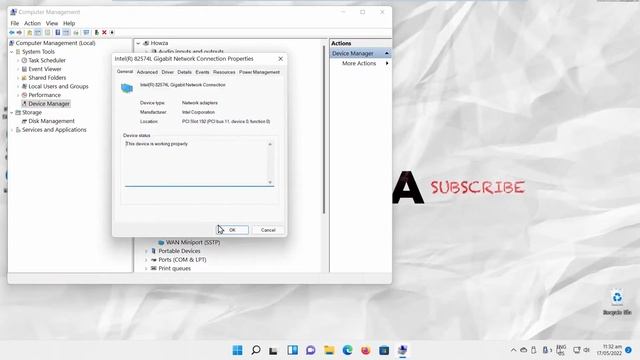
Task: Close the Network Connection Properties dialog
Action: pyautogui.click(x=280, y=59)
